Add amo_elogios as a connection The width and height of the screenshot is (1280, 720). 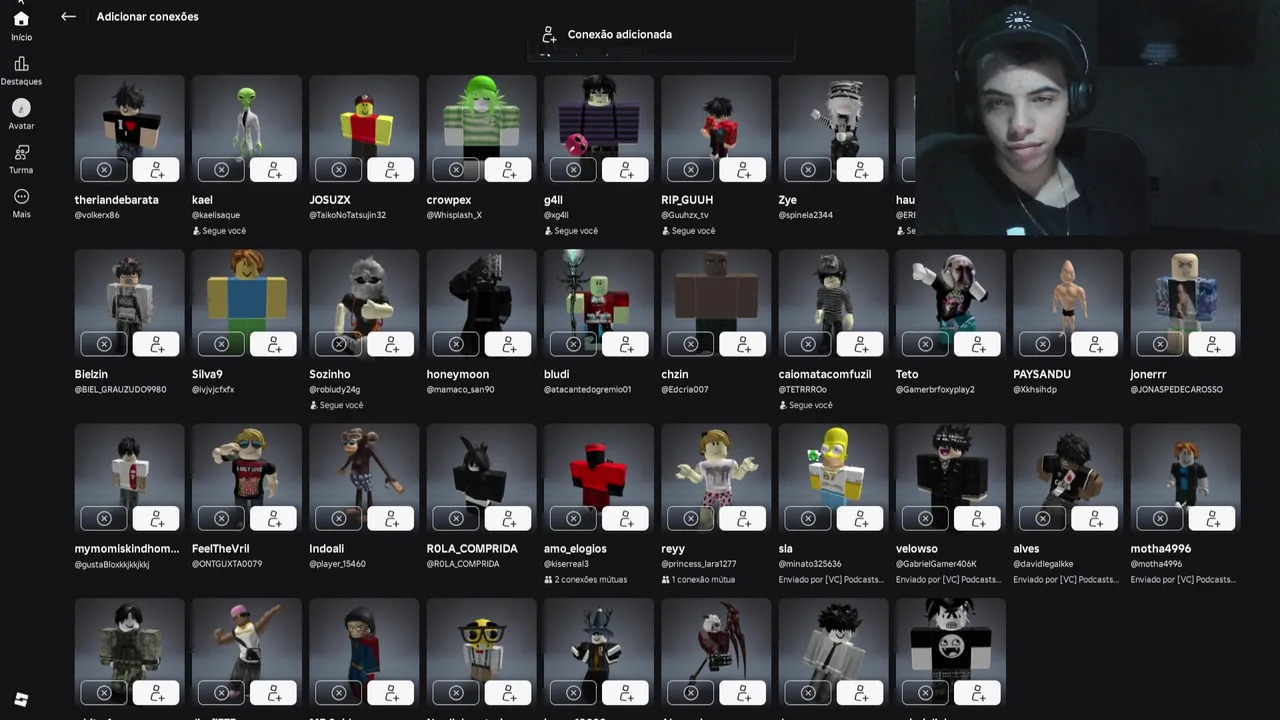click(626, 519)
